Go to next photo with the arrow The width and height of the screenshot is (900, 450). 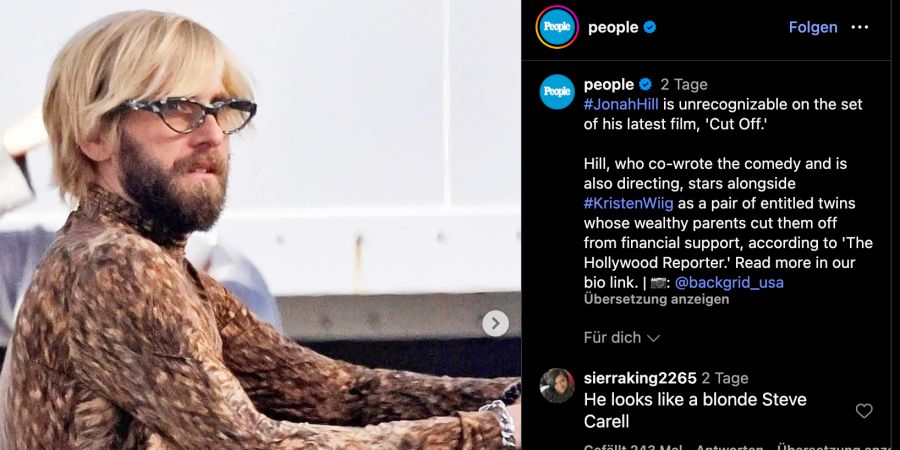pyautogui.click(x=495, y=323)
